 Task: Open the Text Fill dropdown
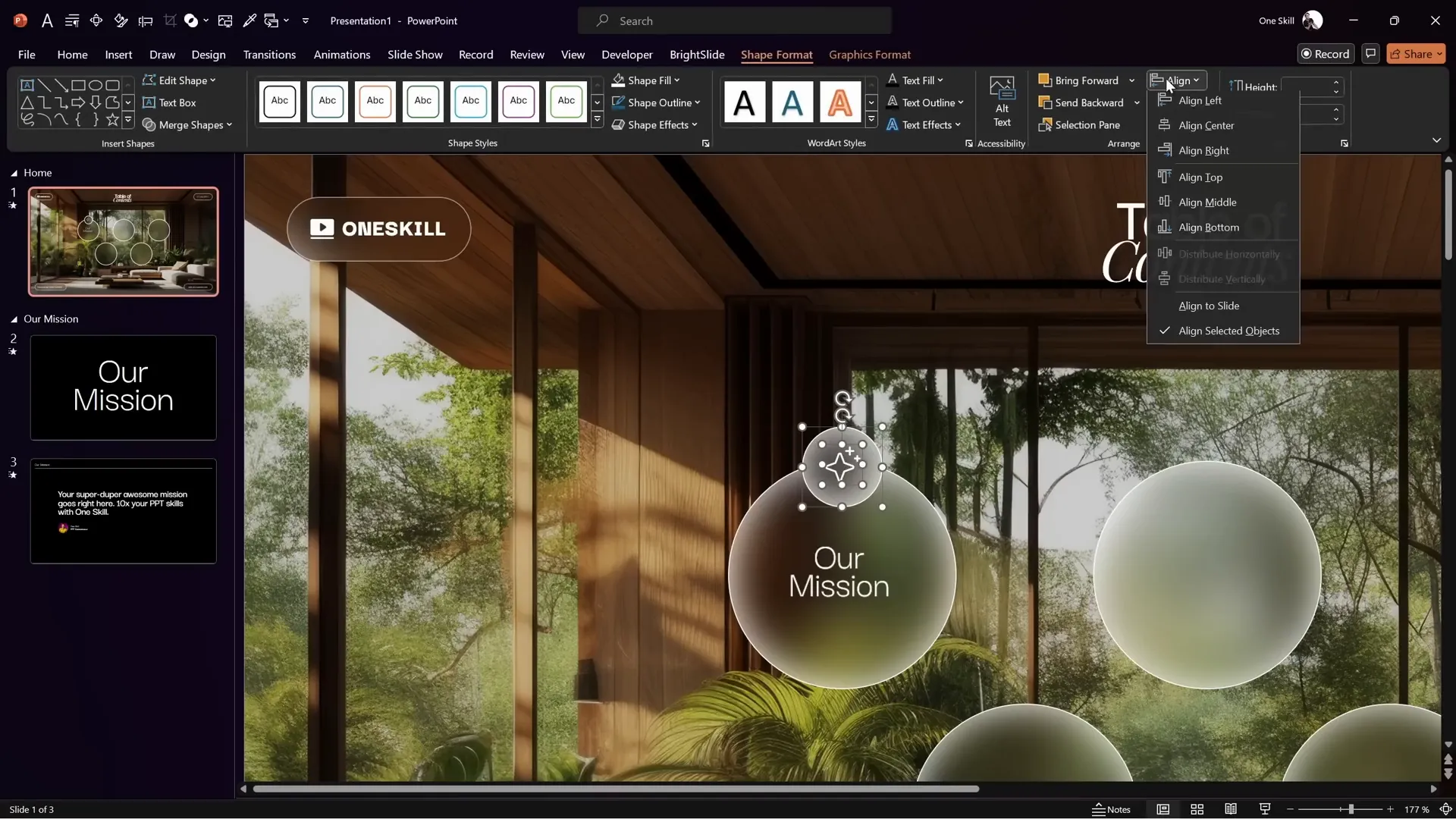coord(915,80)
